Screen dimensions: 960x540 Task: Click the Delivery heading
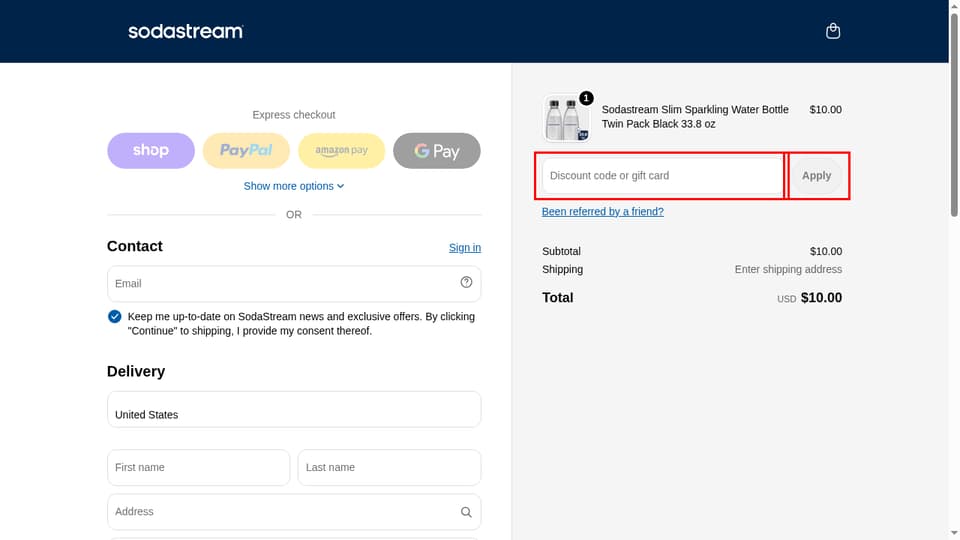click(136, 372)
